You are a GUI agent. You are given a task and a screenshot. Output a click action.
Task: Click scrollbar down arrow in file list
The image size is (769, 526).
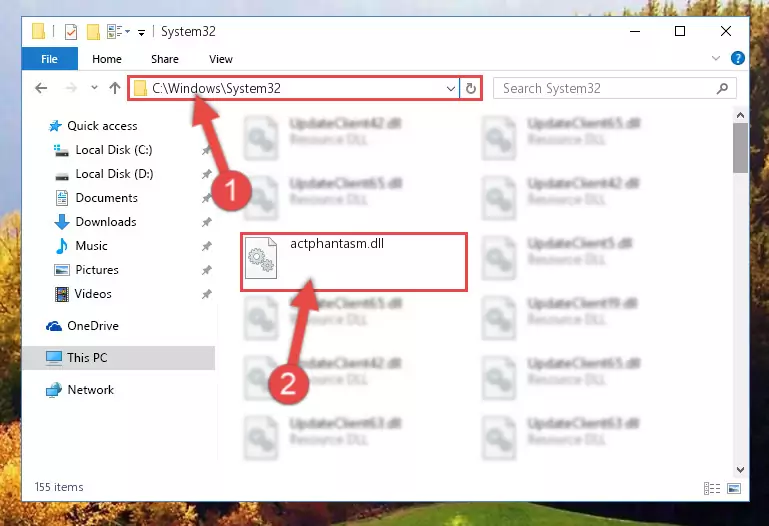(x=741, y=470)
